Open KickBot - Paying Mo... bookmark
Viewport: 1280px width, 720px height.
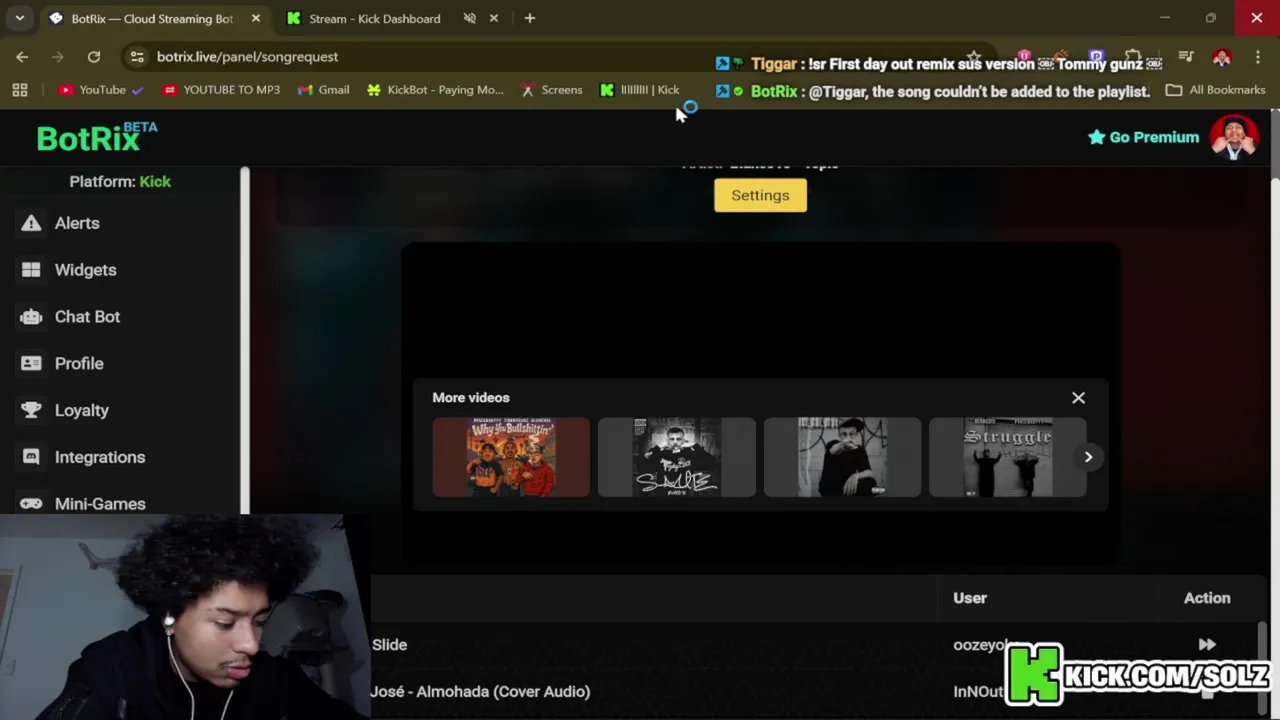point(435,90)
